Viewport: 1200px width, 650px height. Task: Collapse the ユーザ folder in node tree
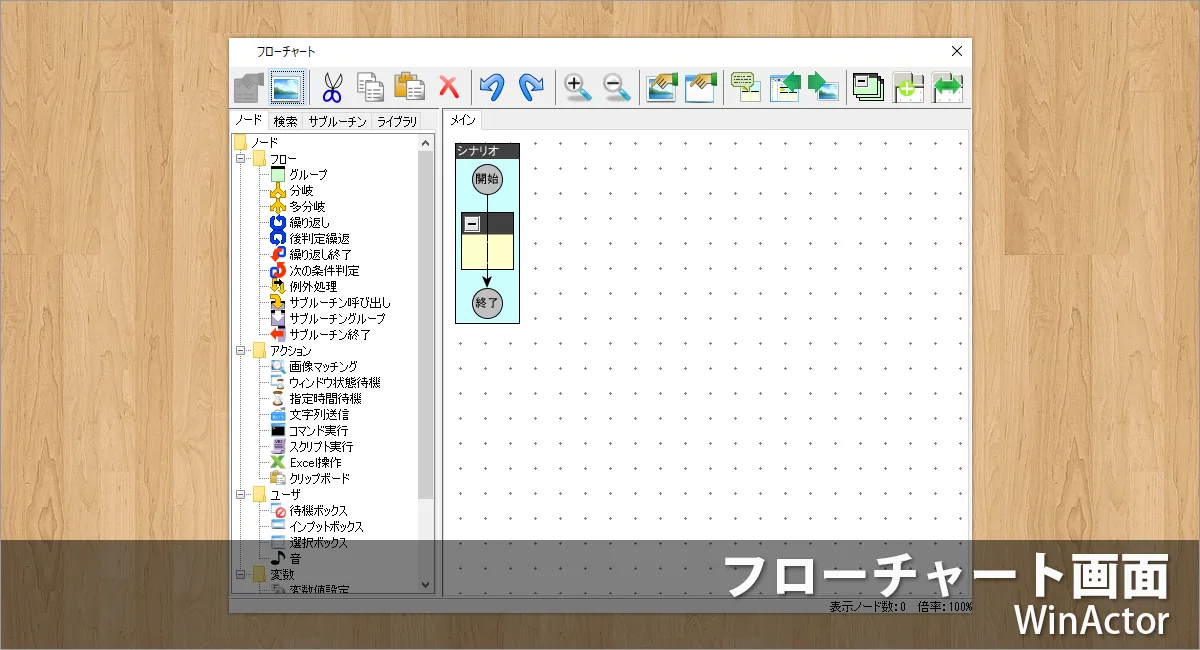coord(240,494)
